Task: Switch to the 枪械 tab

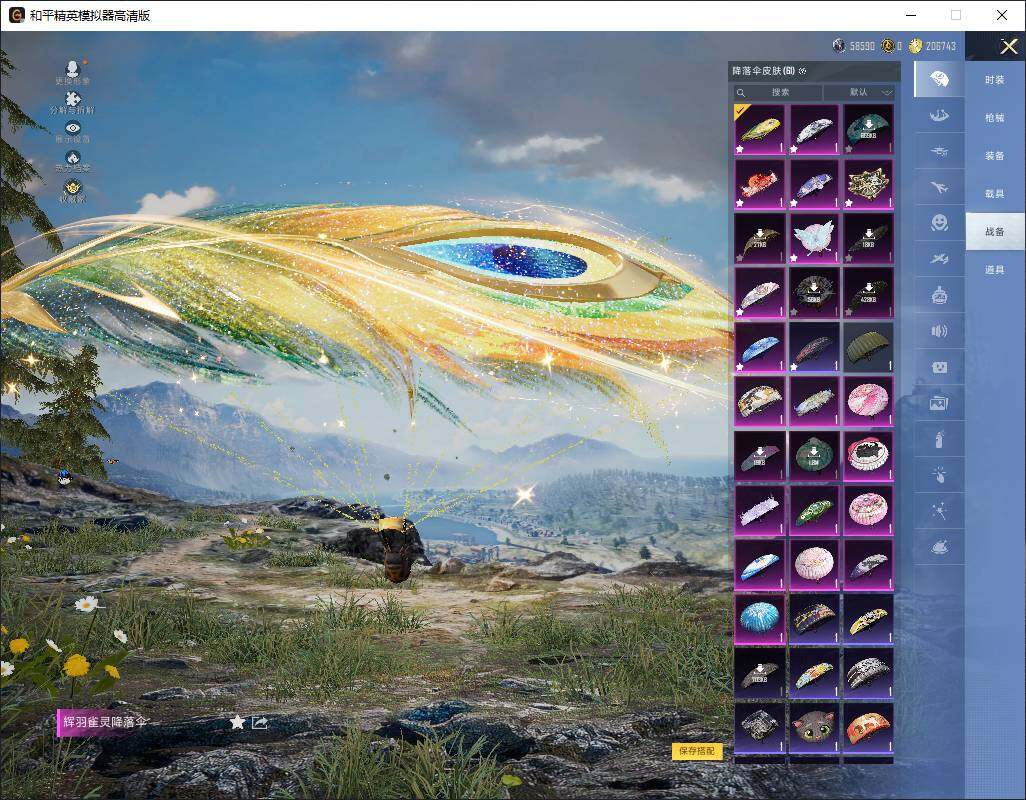Action: pyautogui.click(x=995, y=118)
